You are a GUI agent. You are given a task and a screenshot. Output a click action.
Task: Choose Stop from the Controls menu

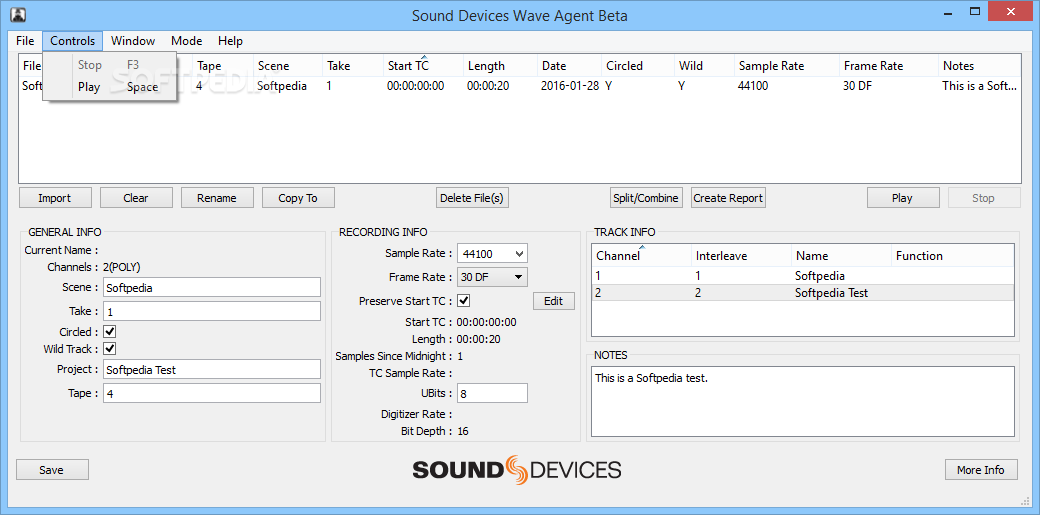109,65
